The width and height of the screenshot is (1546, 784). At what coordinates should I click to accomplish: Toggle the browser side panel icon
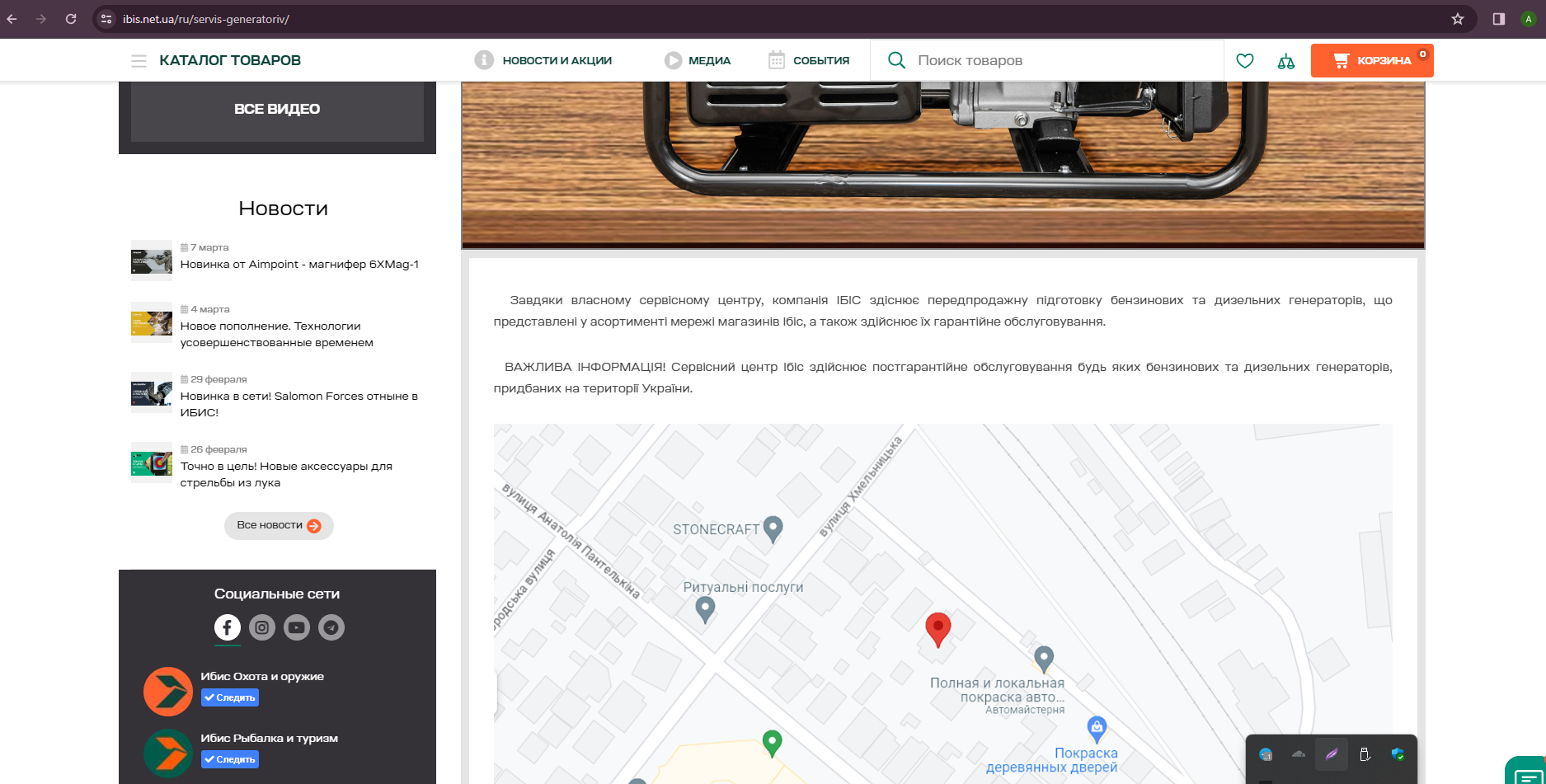(x=1499, y=19)
